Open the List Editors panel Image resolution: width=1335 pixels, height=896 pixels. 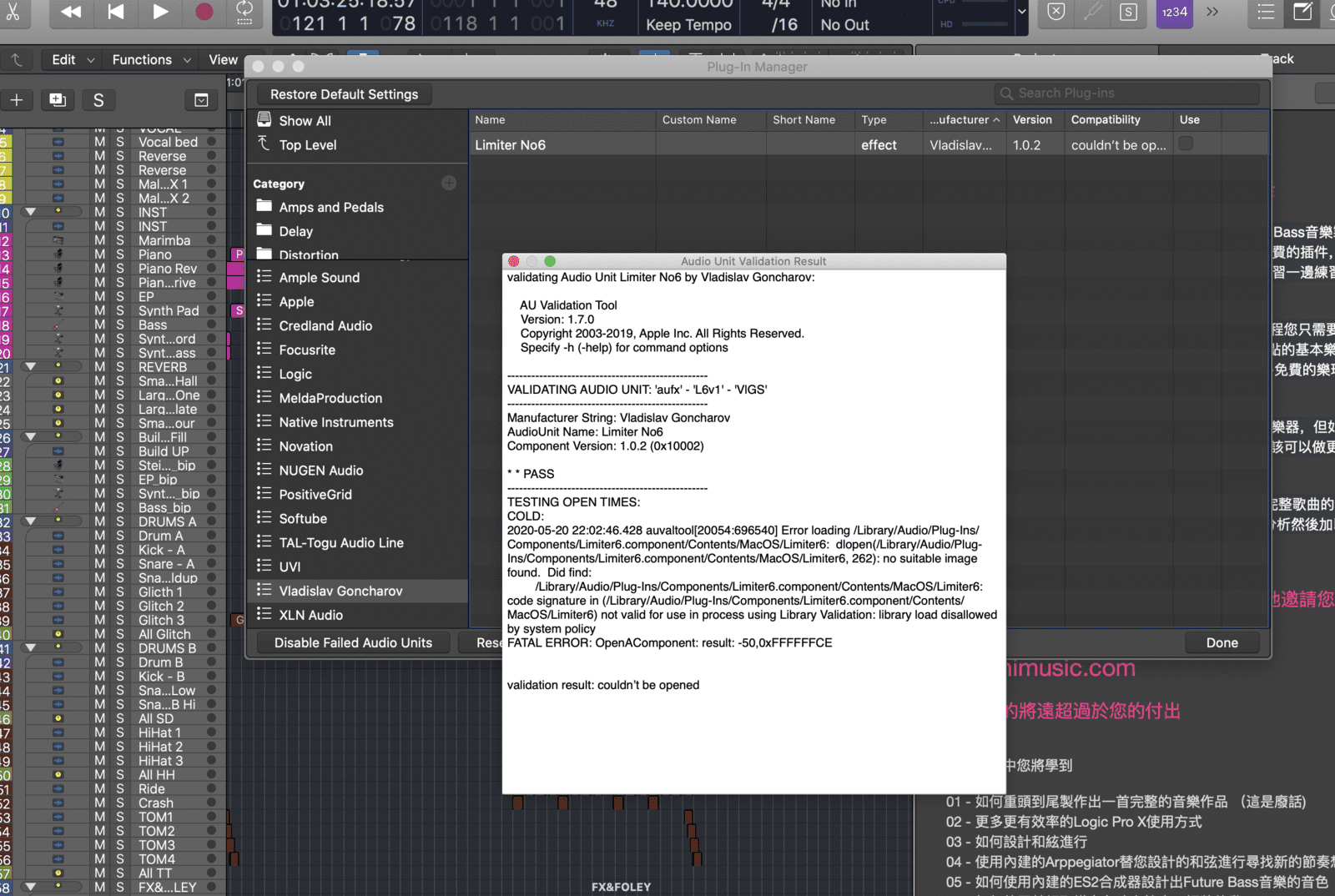[1266, 12]
